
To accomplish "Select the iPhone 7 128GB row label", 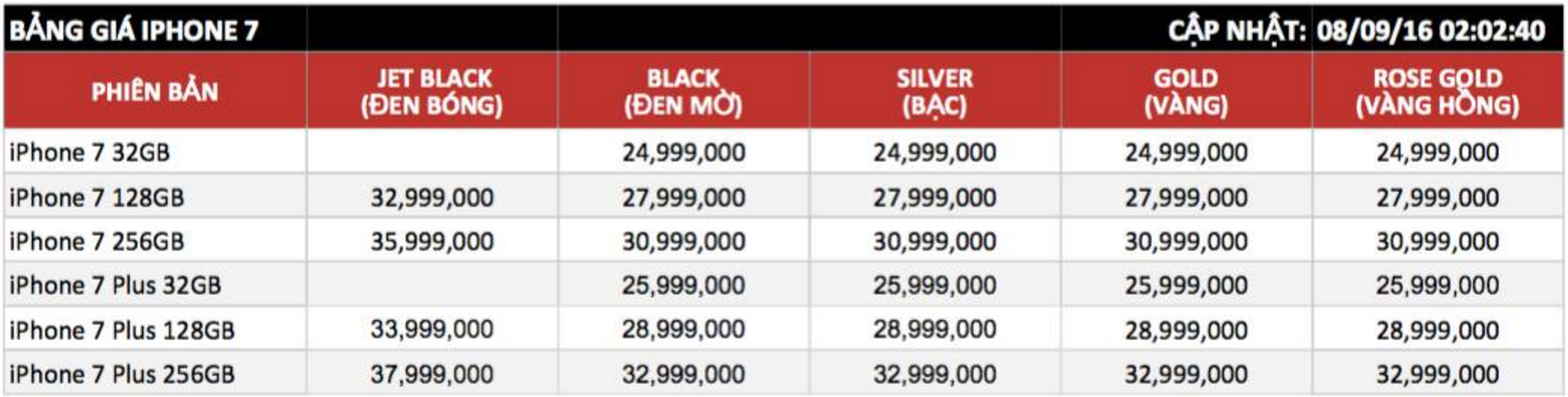I will click(97, 198).
